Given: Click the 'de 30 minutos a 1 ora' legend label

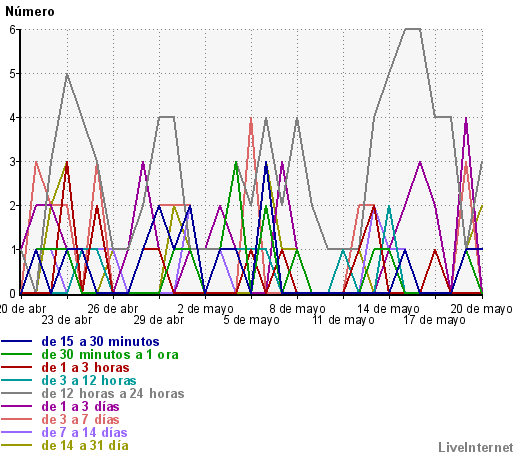Looking at the screenshot, I should point(110,355).
